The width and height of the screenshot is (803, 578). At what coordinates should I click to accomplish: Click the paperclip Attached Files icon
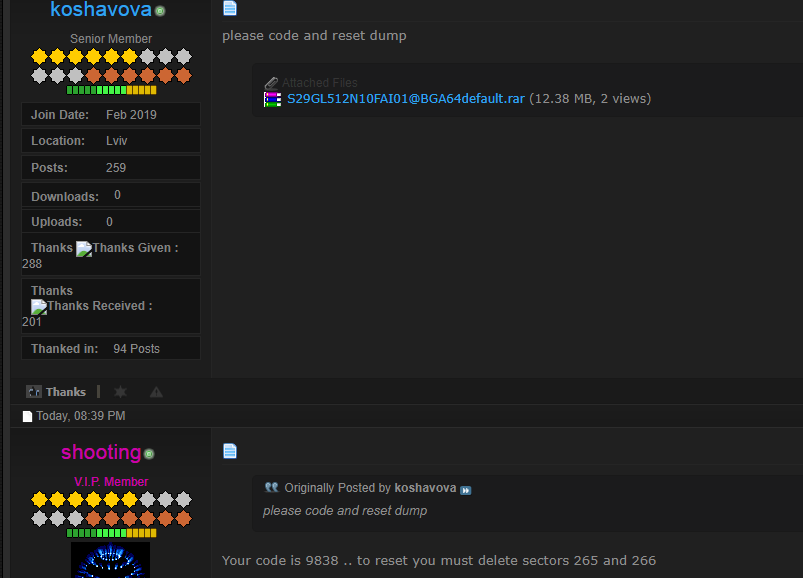point(271,83)
